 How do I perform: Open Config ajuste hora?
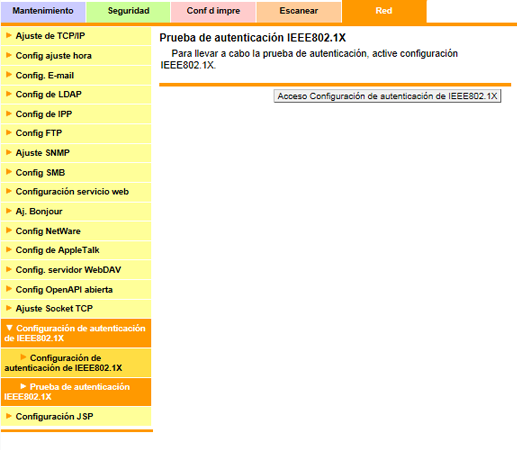coord(76,55)
